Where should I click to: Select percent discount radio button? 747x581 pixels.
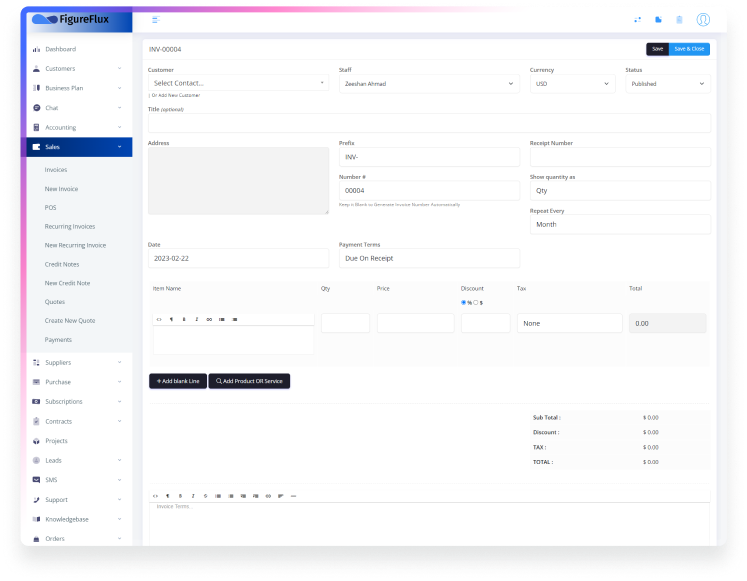point(464,302)
